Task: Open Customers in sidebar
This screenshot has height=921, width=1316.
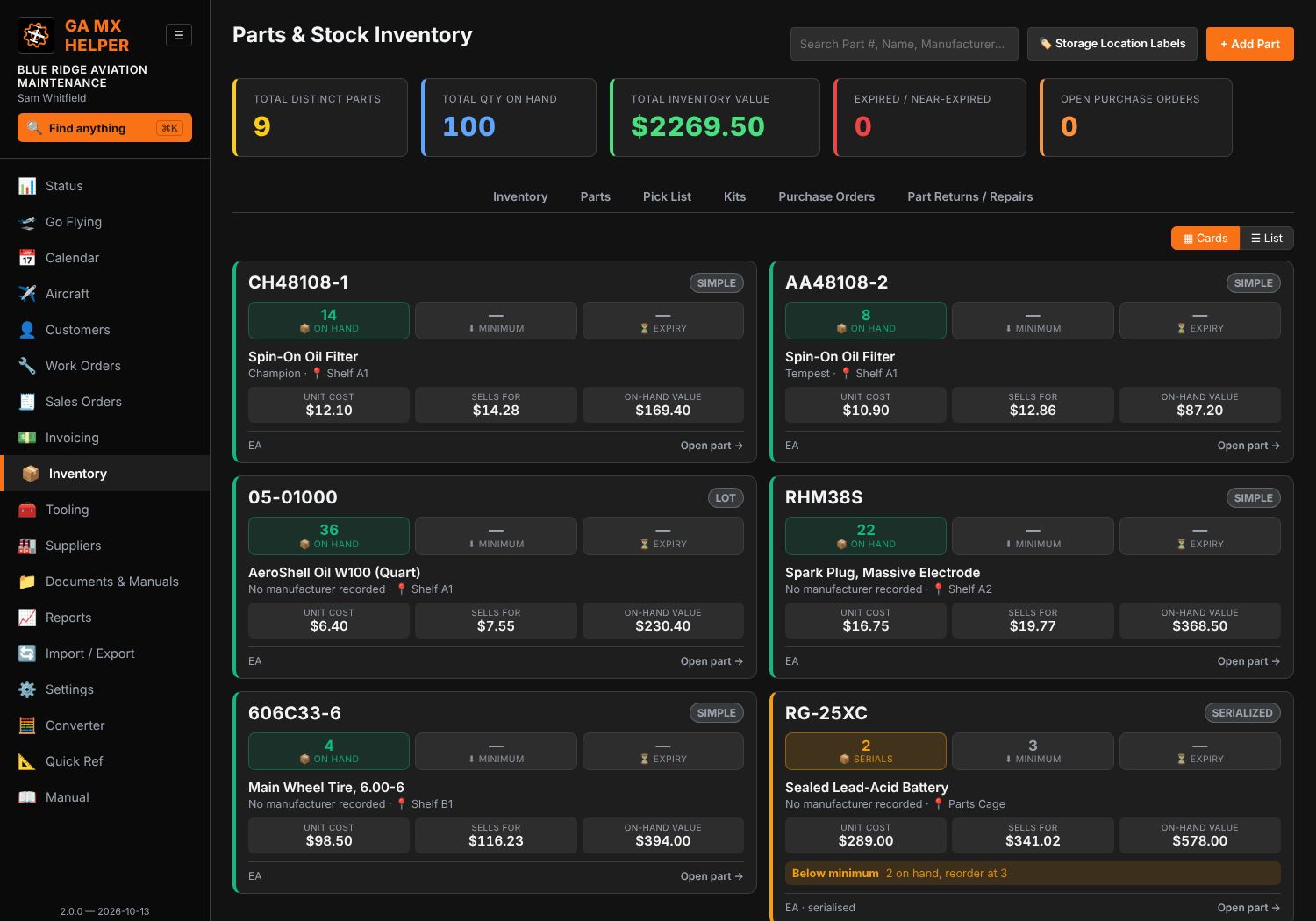Action: [105, 330]
